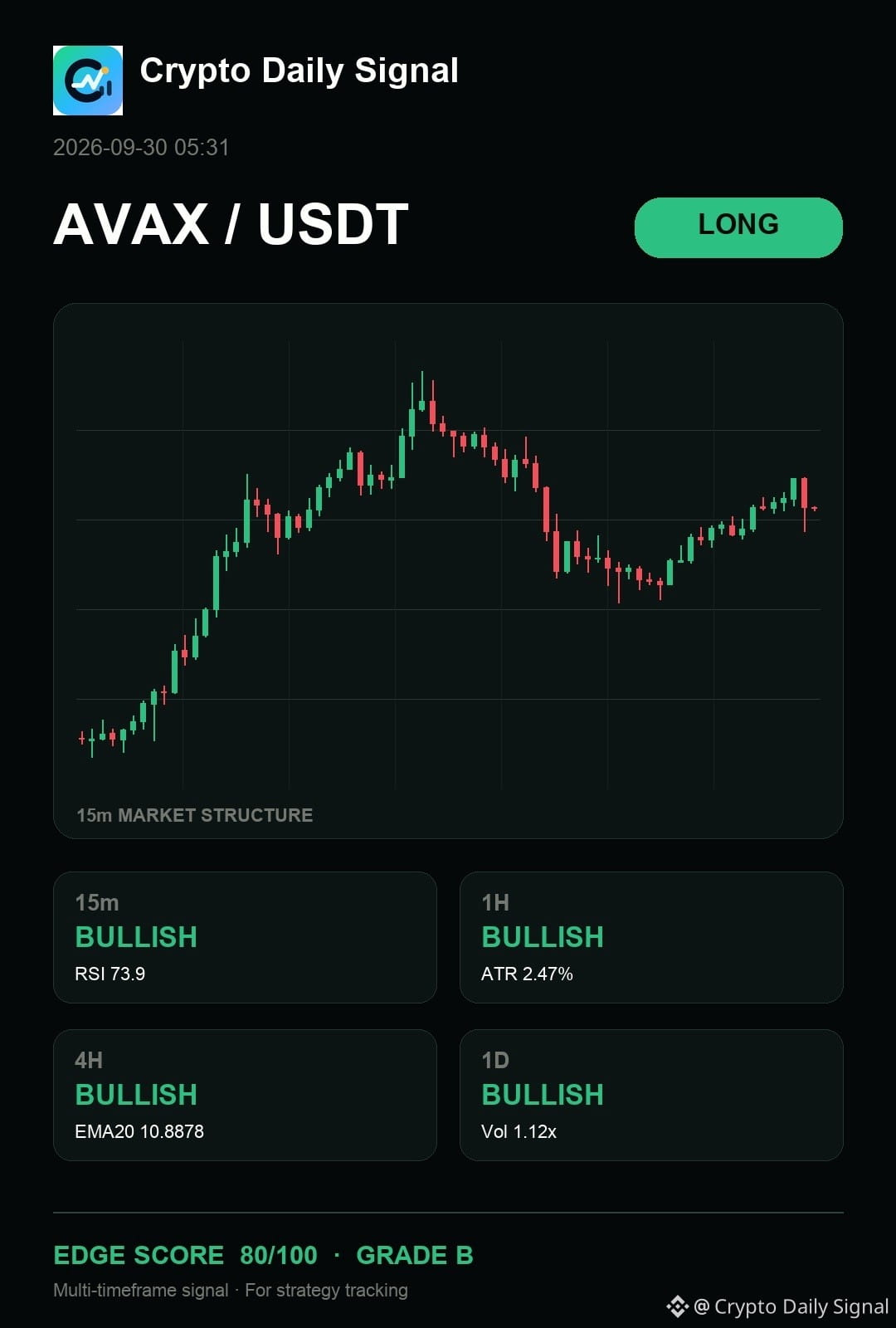Click the GRADE B label
Screen dimensions: 896x1328
(415, 1255)
